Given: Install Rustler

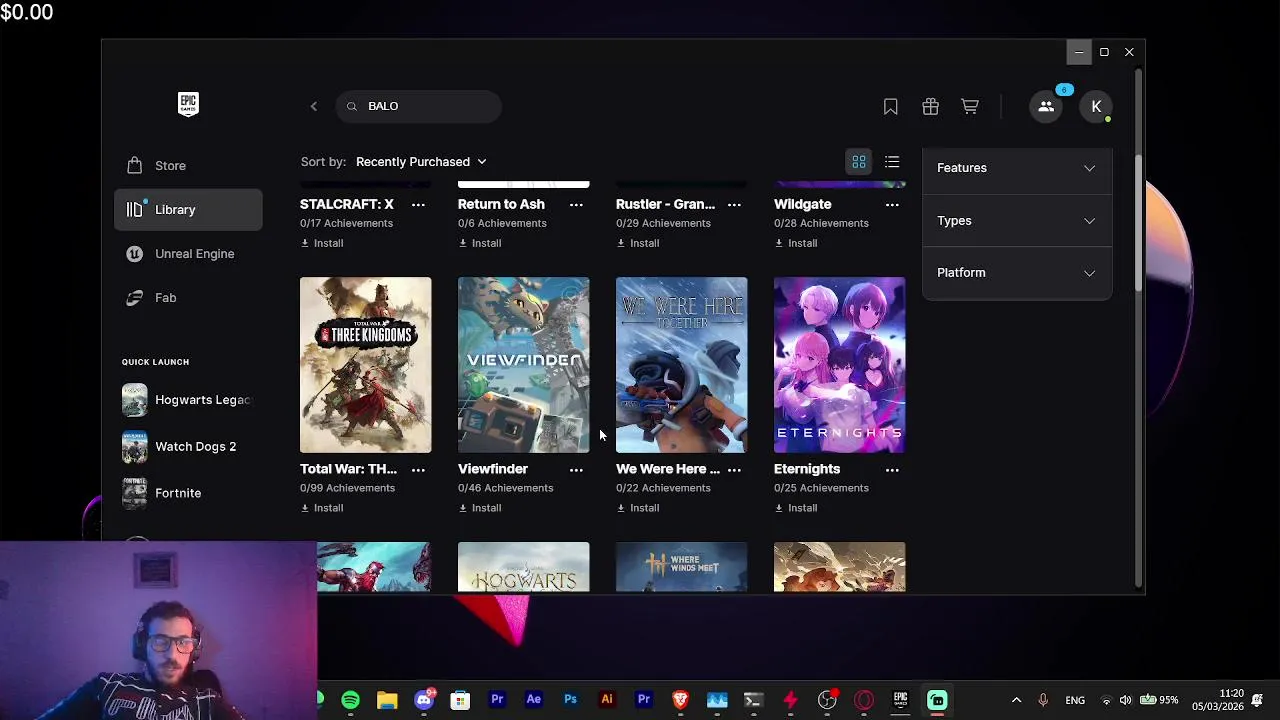Looking at the screenshot, I should (x=638, y=243).
